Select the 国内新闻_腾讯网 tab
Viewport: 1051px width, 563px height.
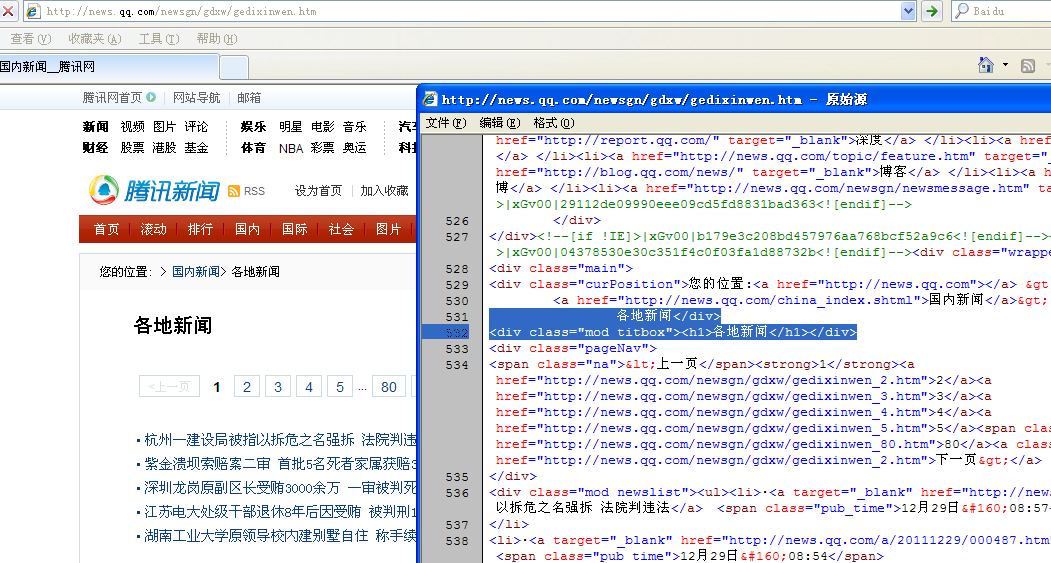107,67
